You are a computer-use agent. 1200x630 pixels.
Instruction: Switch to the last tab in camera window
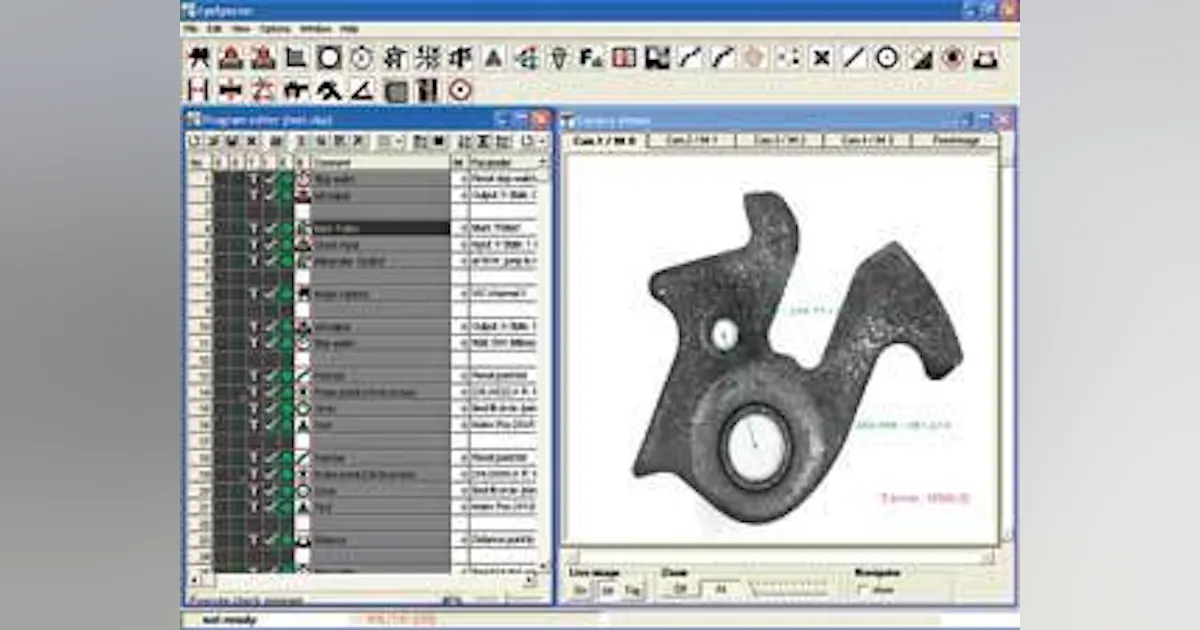pos(955,141)
